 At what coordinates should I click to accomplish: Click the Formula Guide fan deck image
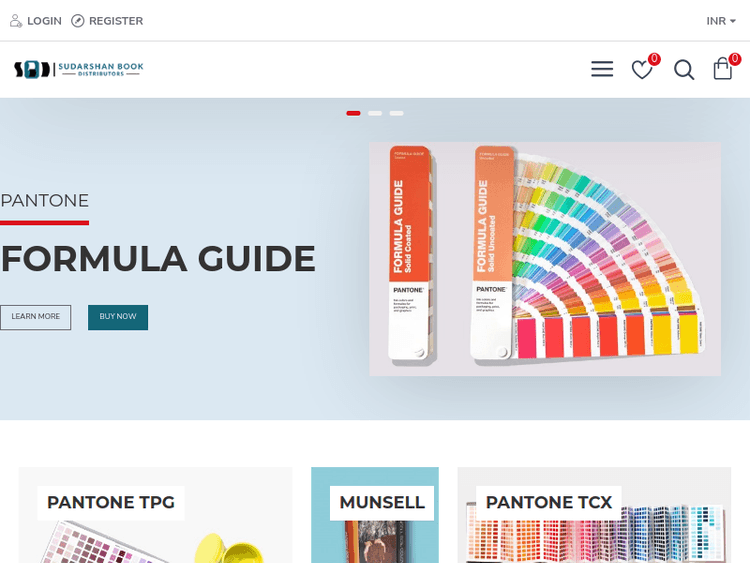(545, 259)
